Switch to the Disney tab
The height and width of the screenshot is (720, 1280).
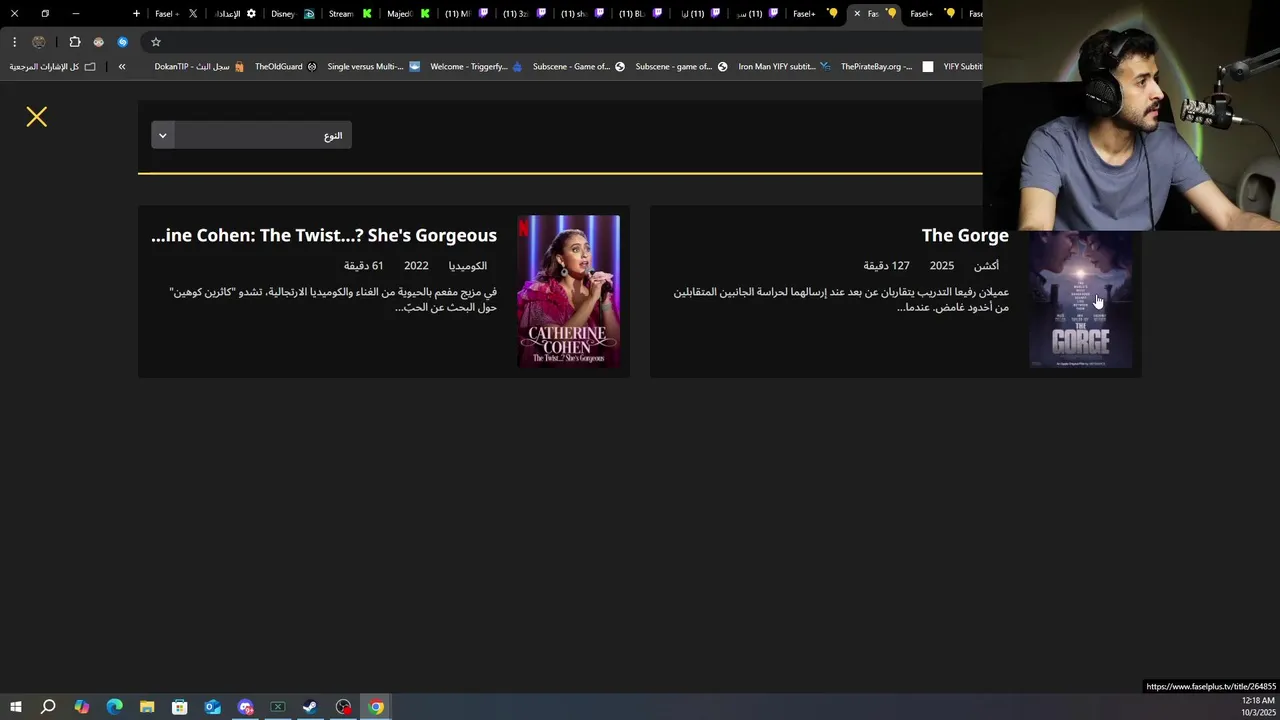(x=293, y=14)
